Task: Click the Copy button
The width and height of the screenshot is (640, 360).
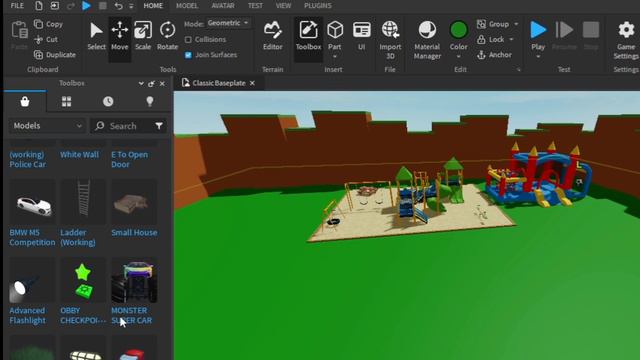Action: (x=49, y=24)
